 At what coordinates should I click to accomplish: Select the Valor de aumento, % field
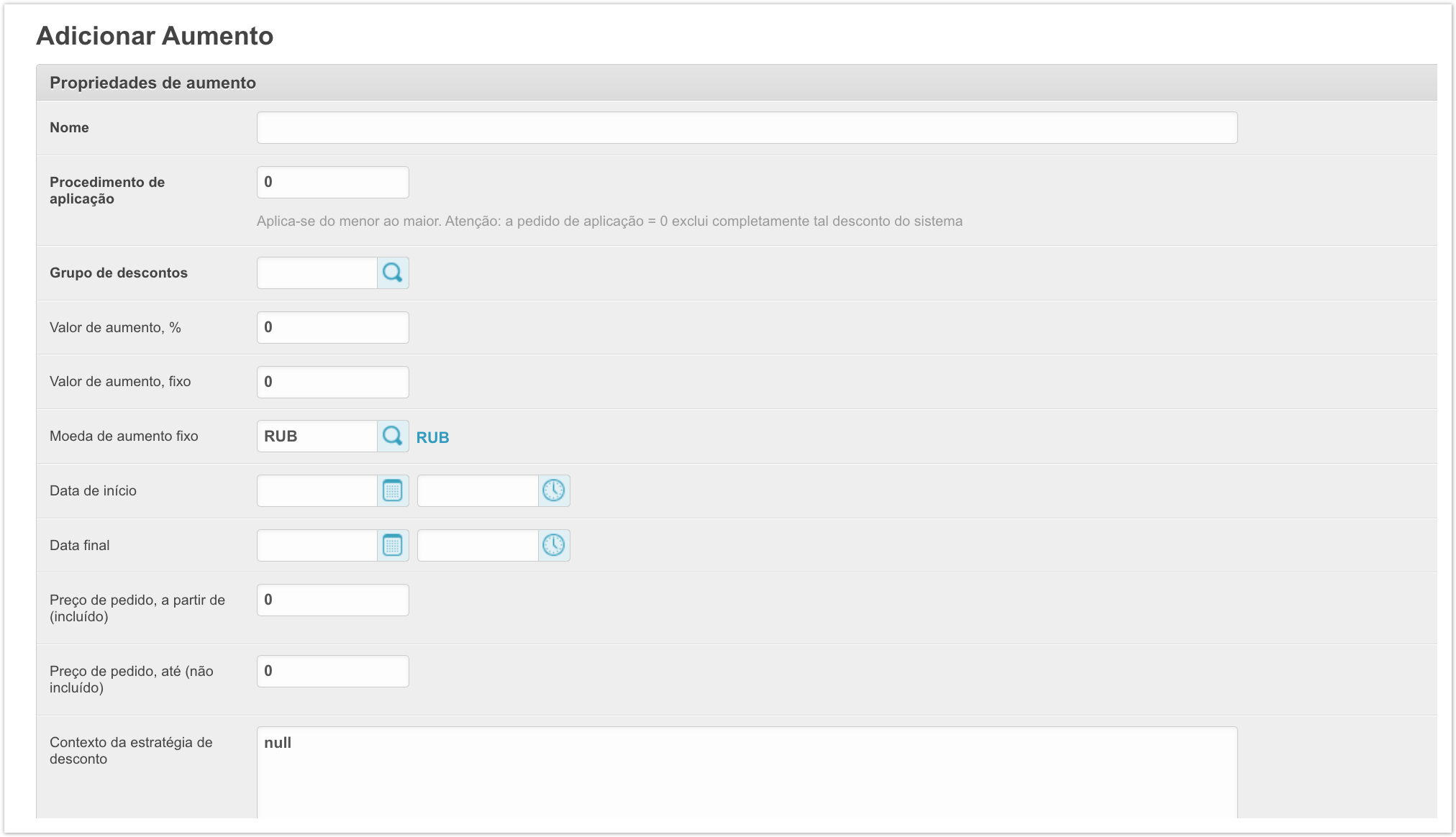click(x=332, y=328)
